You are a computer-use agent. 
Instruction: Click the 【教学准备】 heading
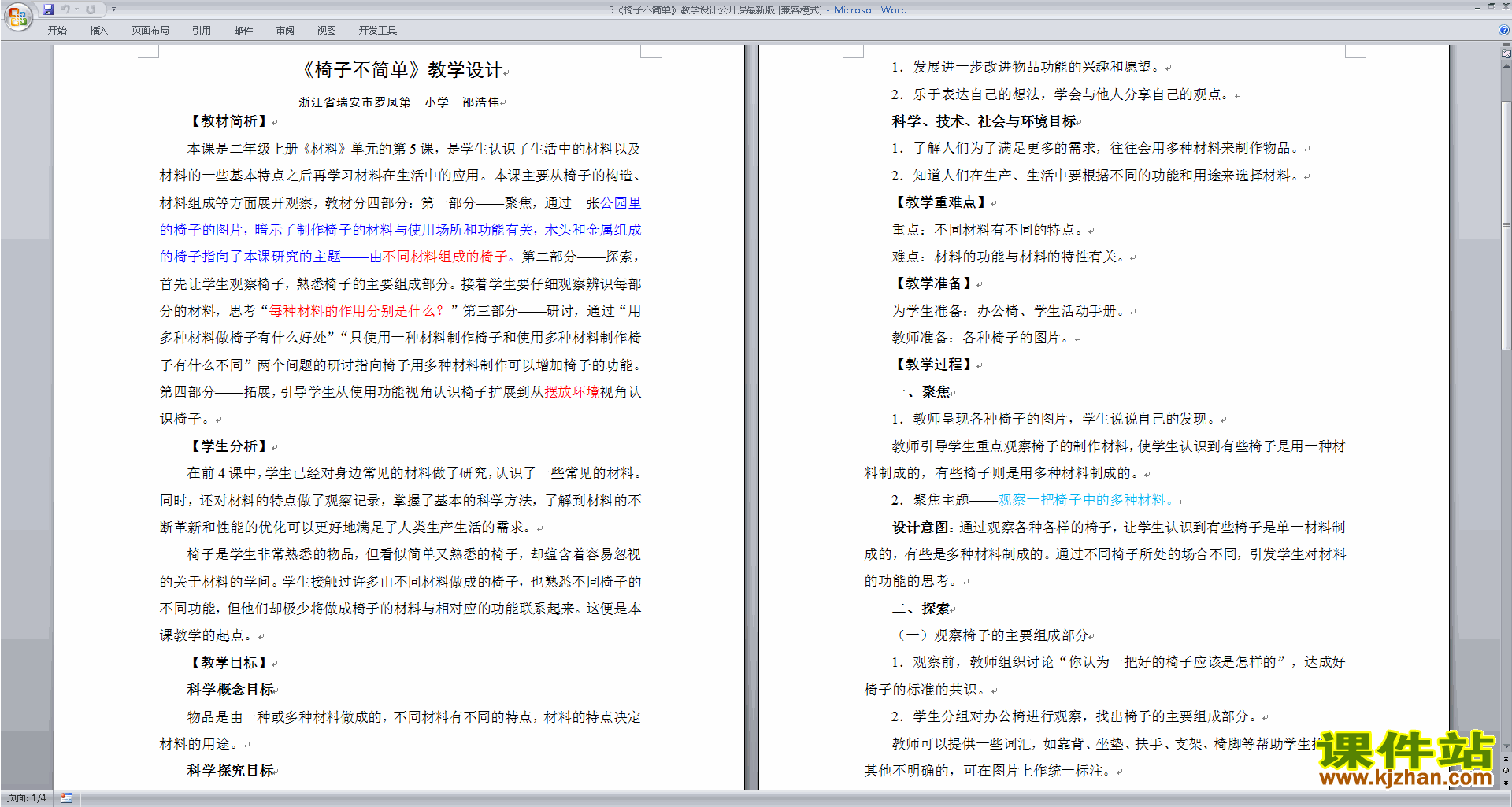pos(933,283)
